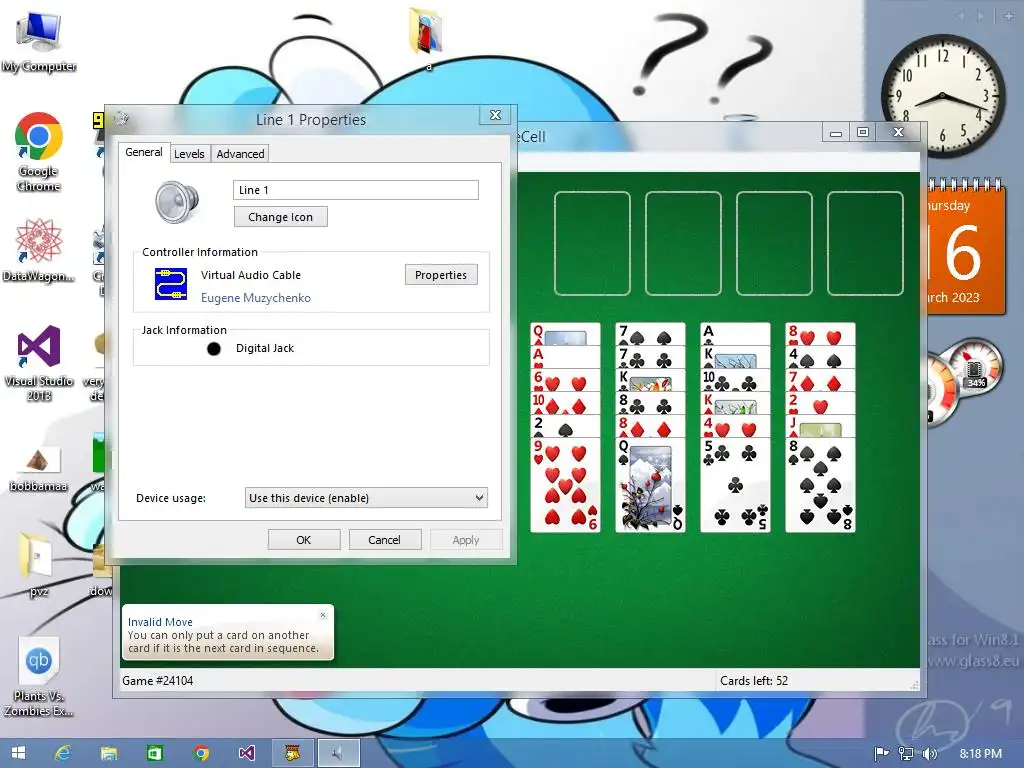Select the 5 of clubs card
1024x768 pixels.
click(735, 485)
